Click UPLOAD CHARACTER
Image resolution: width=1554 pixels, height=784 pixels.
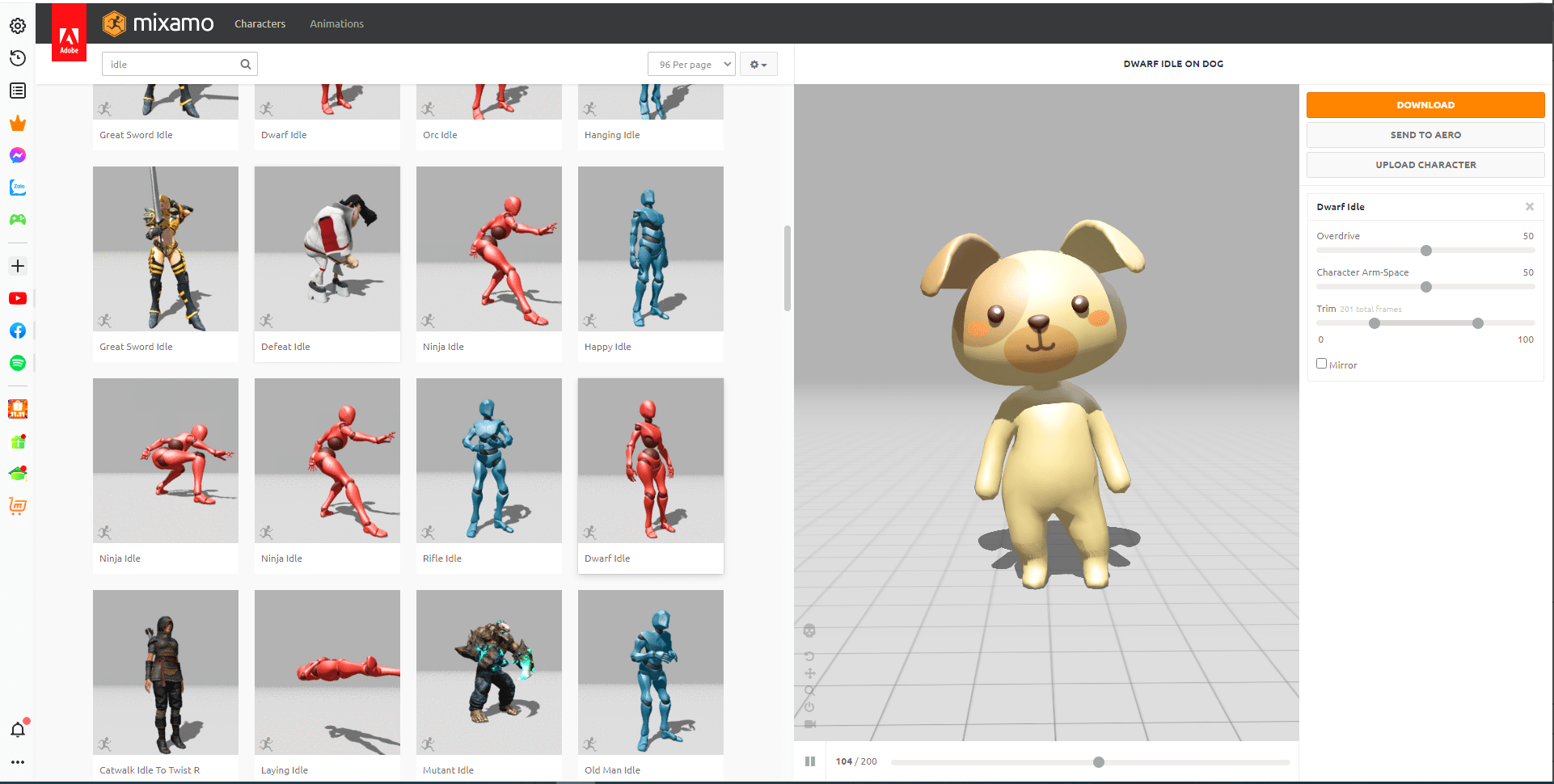point(1425,165)
